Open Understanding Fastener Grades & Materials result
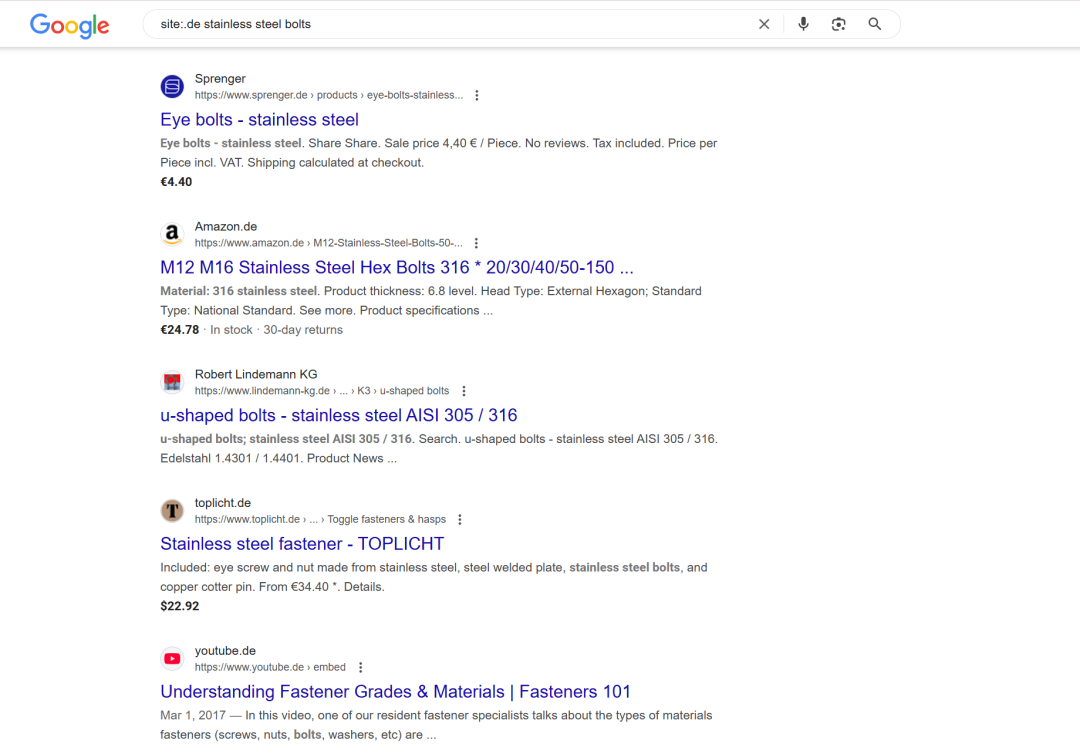 395,691
